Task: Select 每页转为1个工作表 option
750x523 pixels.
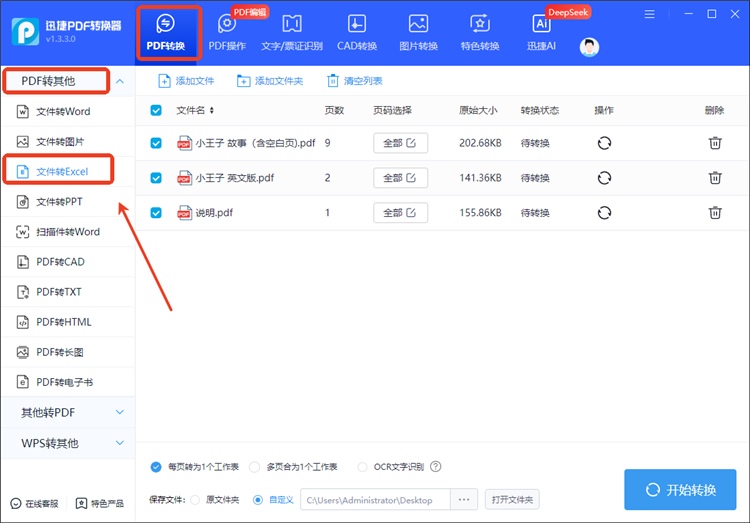Action: tap(156, 467)
